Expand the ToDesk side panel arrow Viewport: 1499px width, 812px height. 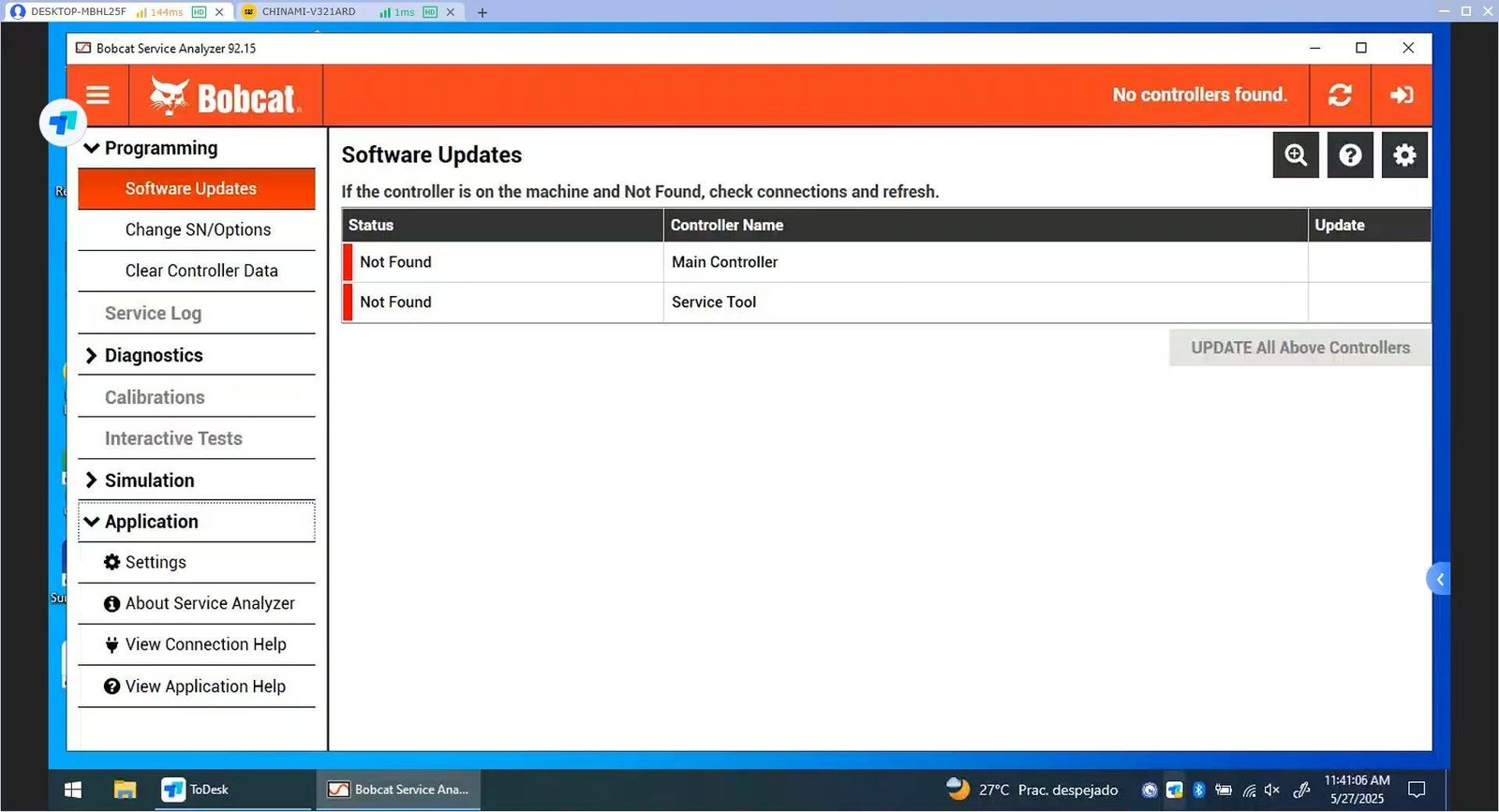tap(1439, 579)
